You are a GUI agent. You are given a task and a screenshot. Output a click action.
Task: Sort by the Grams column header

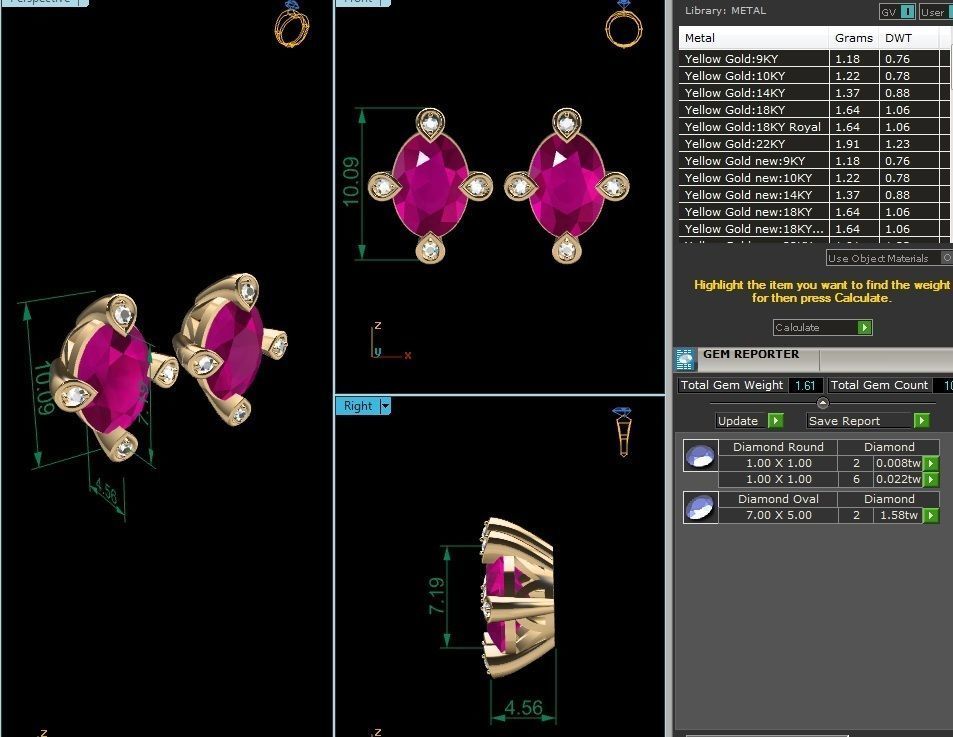(854, 38)
